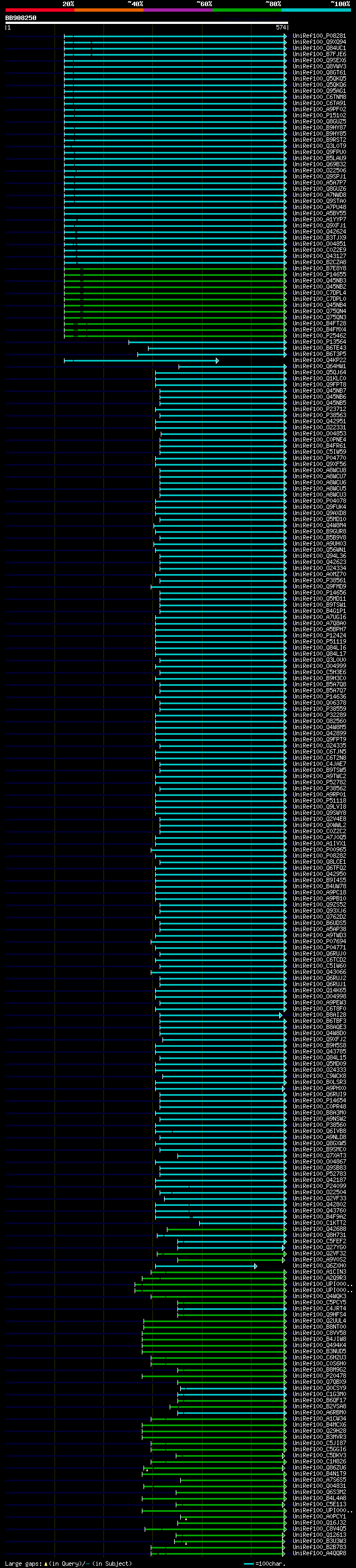Select the UniRef100_A6RBM0 label
Image resolution: width=356 pixels, height=1568 pixels.
(319, 1413)
